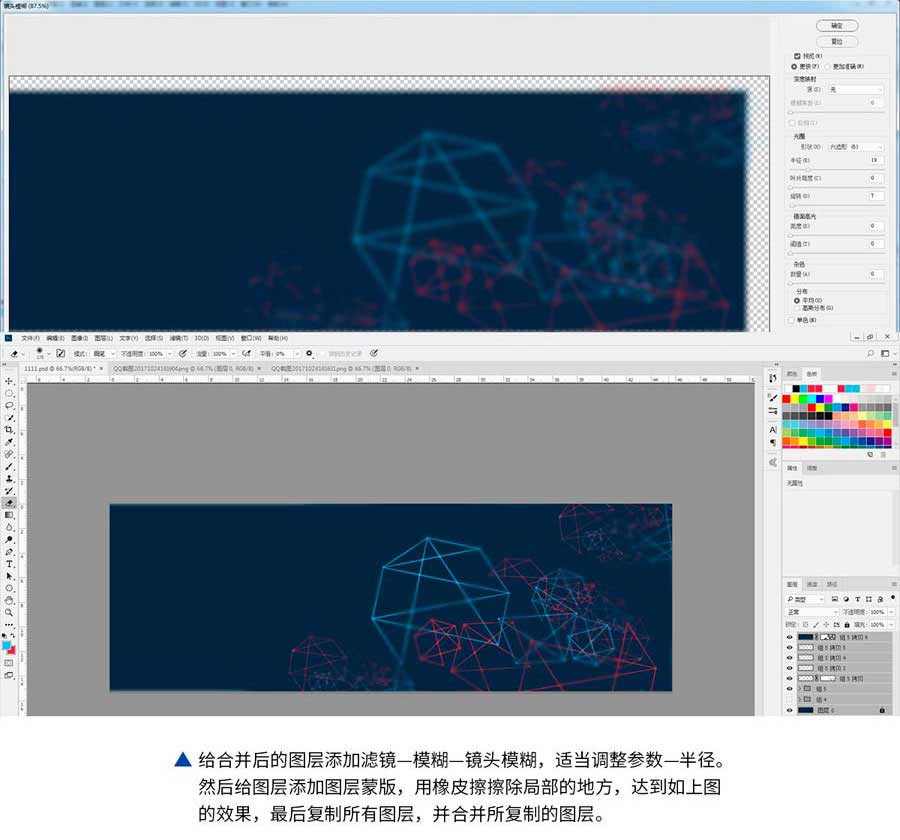900x840 pixels.
Task: Select the Dodge tool
Action: pyautogui.click(x=9, y=540)
